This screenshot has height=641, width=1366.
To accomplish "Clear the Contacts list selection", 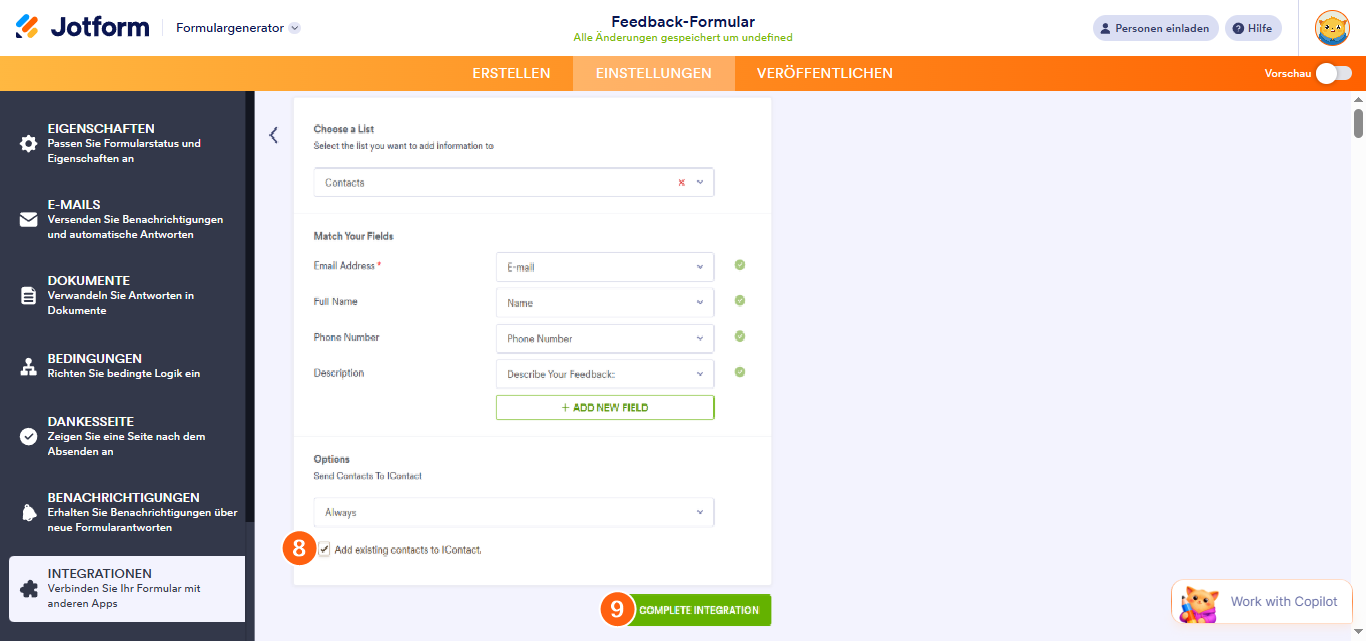I will click(x=682, y=183).
